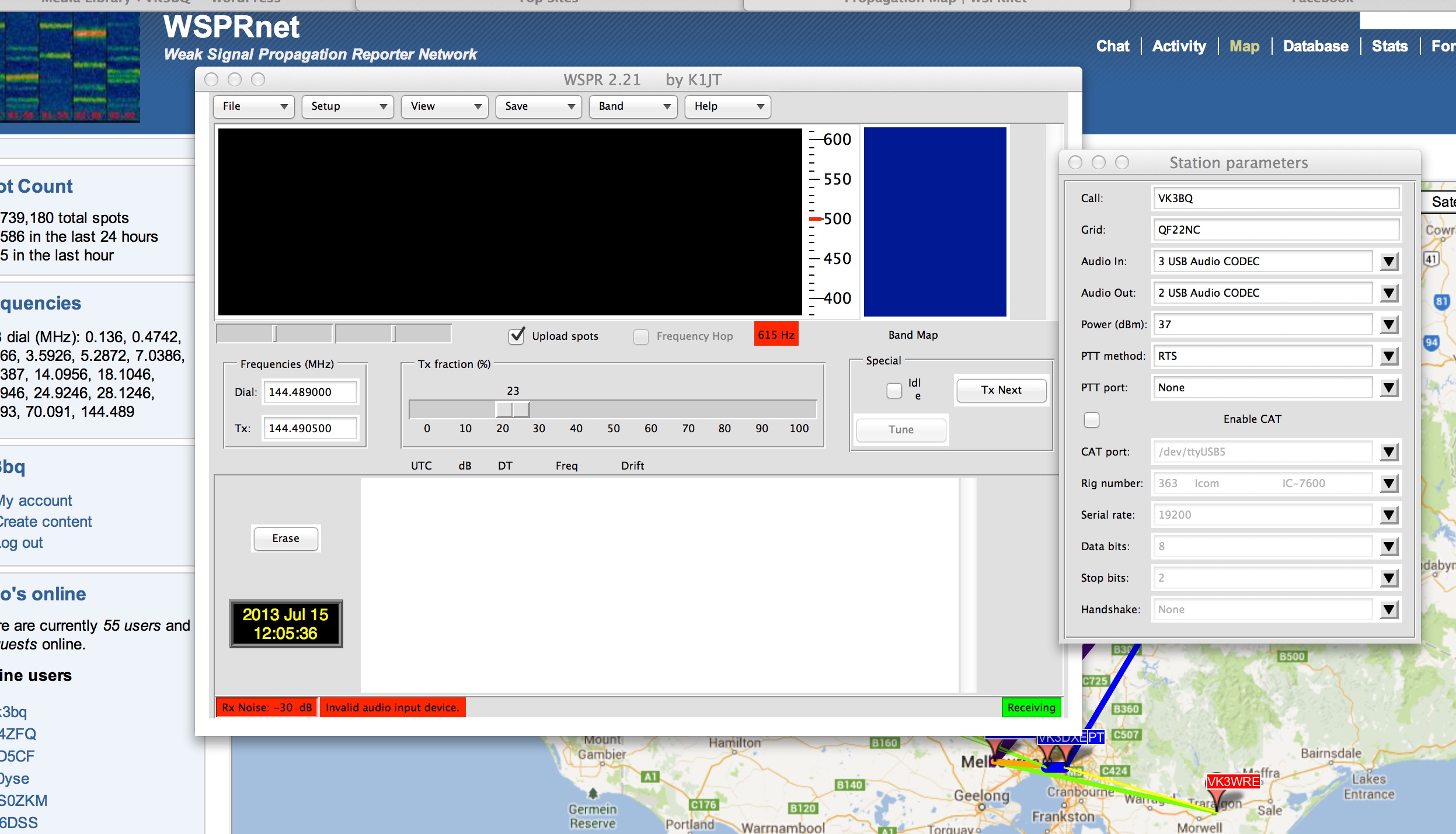Uncheck the Upload spots checkbox
1456x834 pixels.
pyautogui.click(x=517, y=337)
